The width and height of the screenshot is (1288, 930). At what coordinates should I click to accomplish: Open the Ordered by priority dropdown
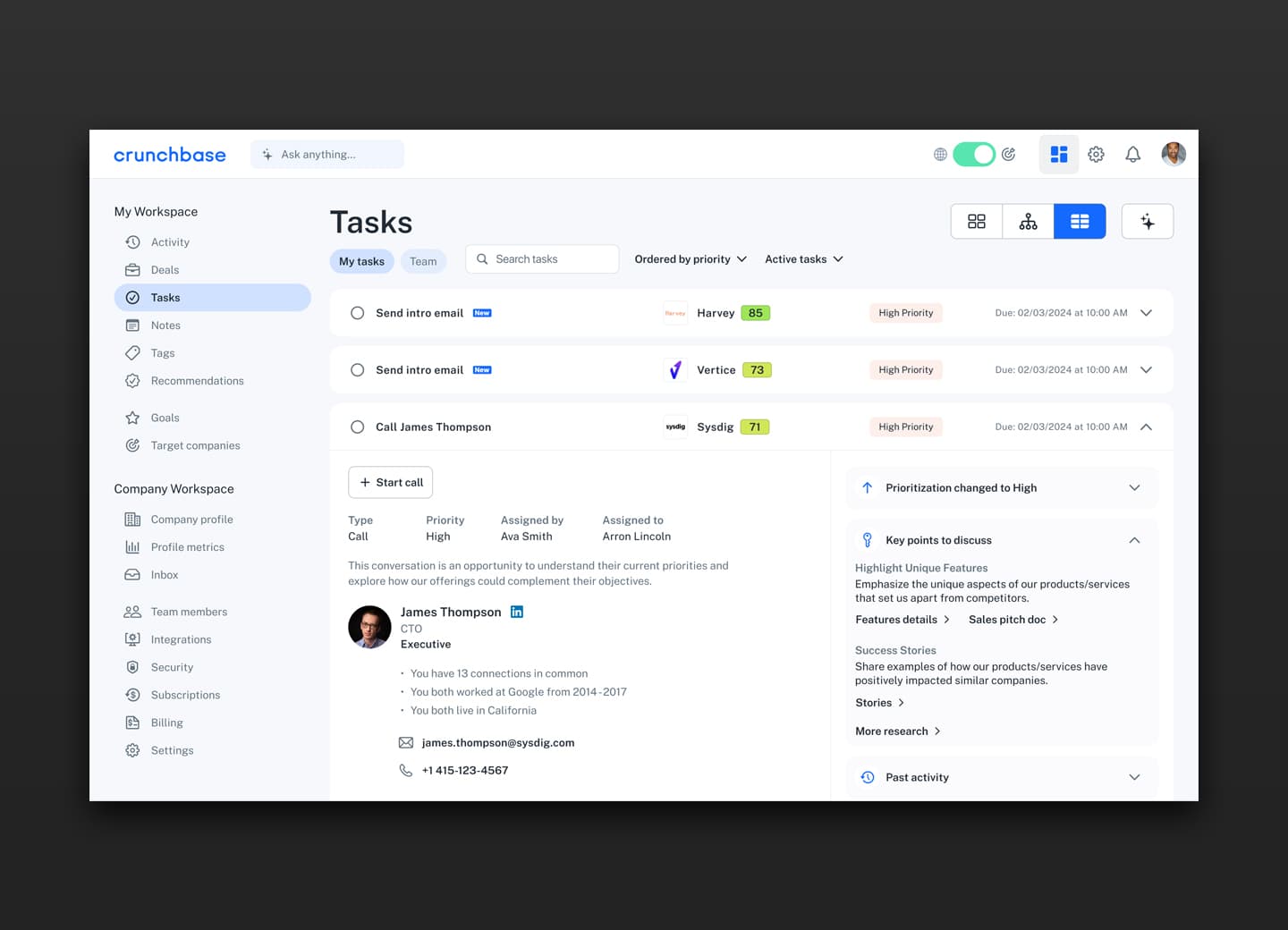click(691, 259)
